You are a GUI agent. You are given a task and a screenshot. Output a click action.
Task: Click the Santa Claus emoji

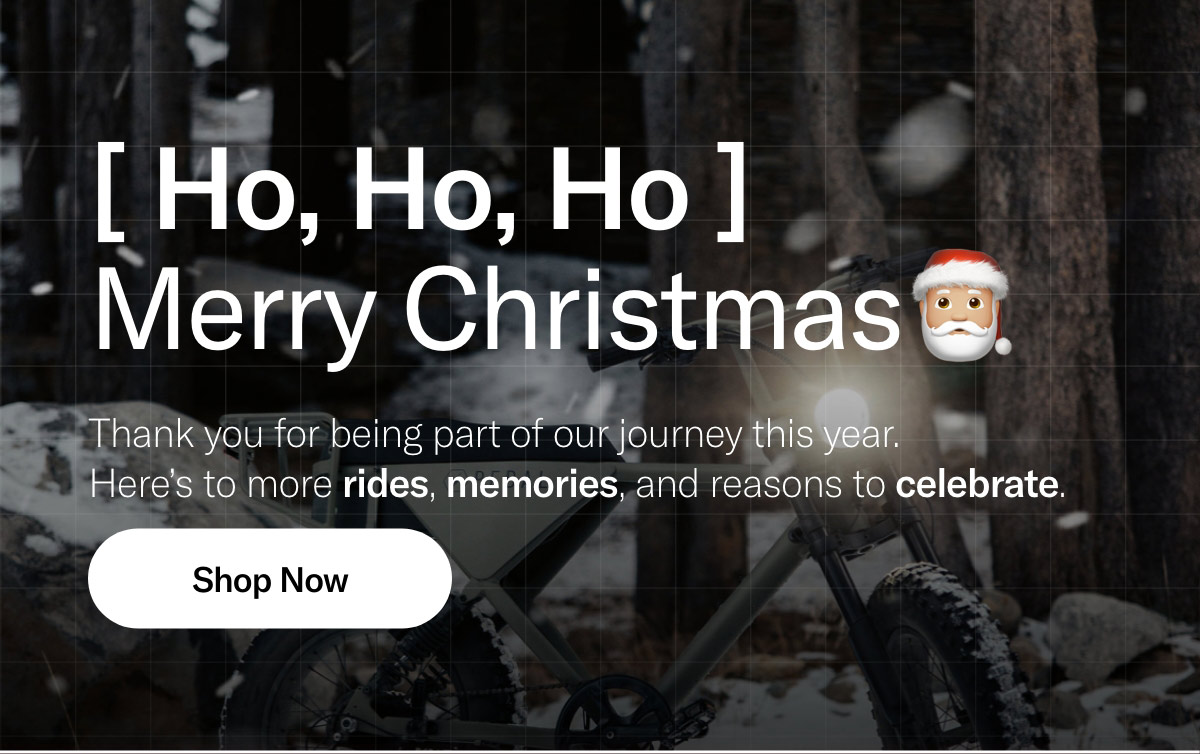[x=962, y=304]
